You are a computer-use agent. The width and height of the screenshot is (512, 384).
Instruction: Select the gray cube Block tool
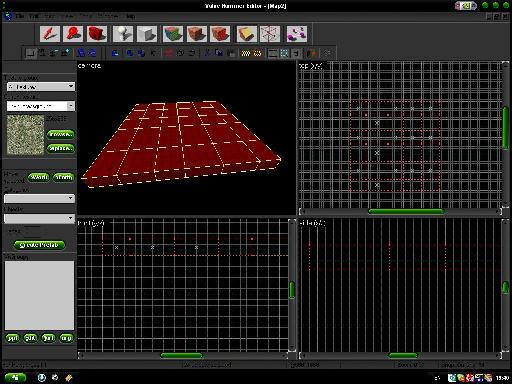(x=147, y=34)
